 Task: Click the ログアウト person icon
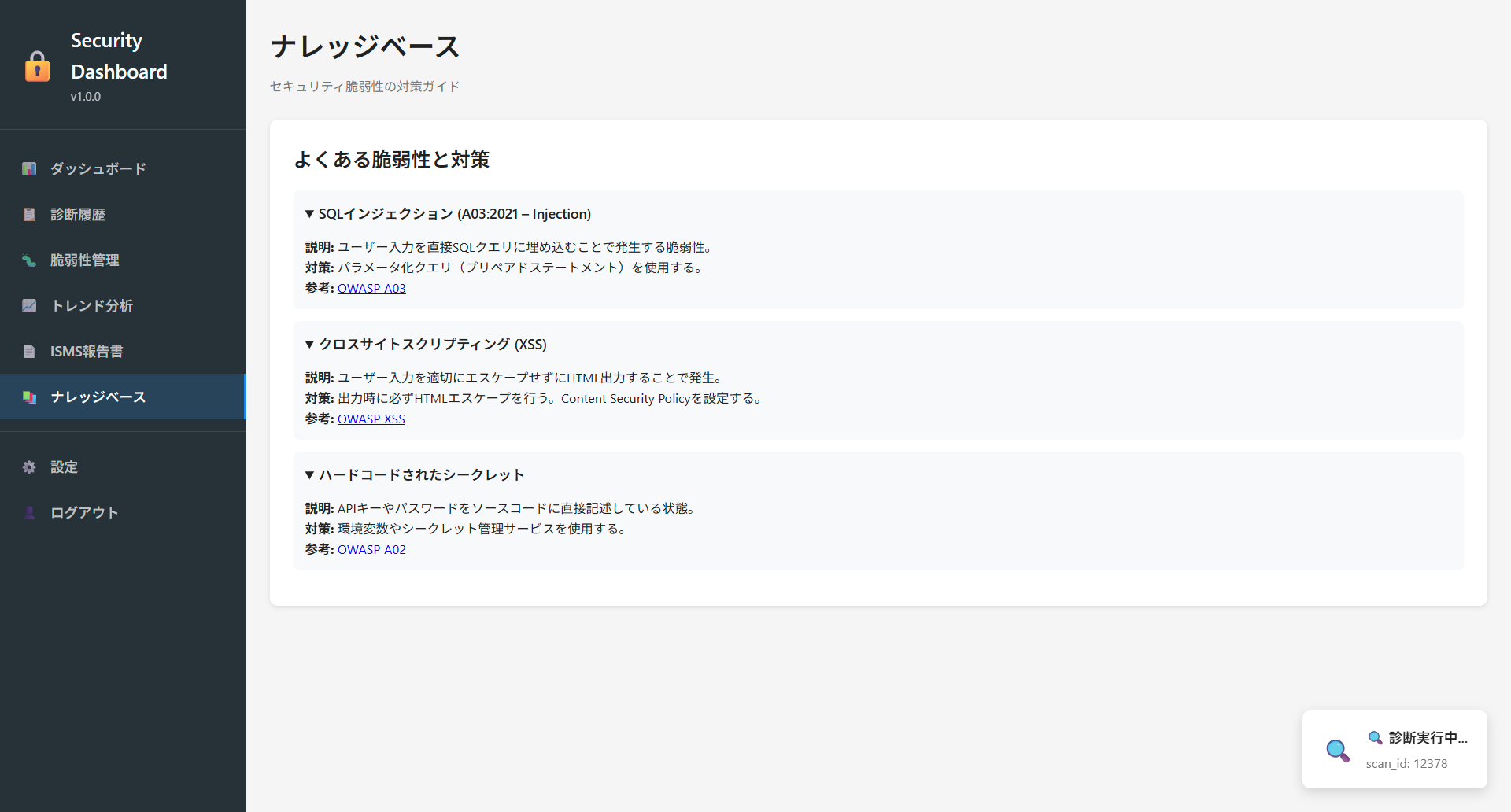tap(29, 512)
